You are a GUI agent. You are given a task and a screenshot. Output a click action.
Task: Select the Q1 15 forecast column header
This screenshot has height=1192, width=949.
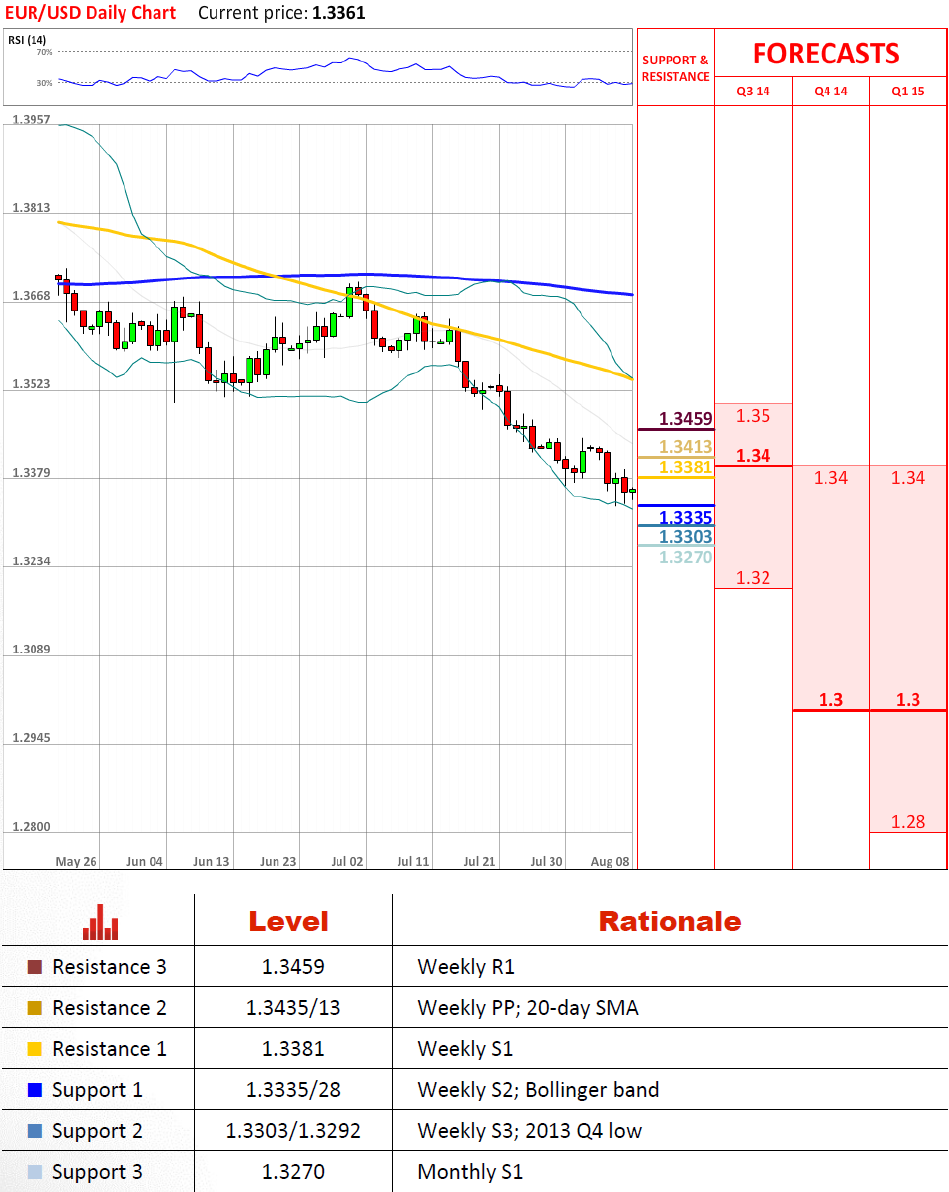tap(908, 91)
